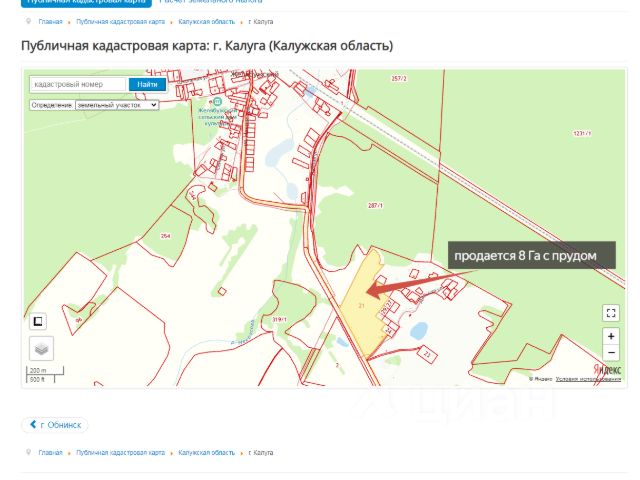Click the кадастровый номер search field
This screenshot has width=640, height=480.
point(78,84)
